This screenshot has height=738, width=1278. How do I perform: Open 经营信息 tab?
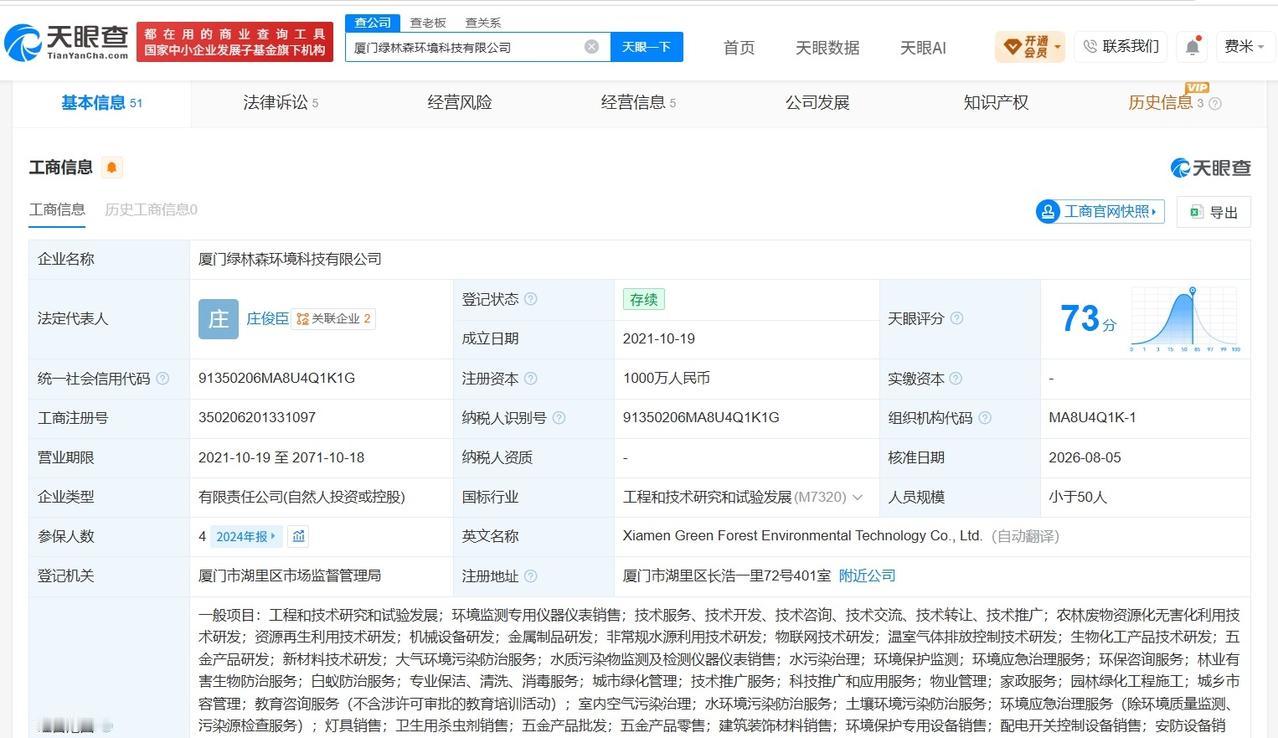pyautogui.click(x=638, y=102)
